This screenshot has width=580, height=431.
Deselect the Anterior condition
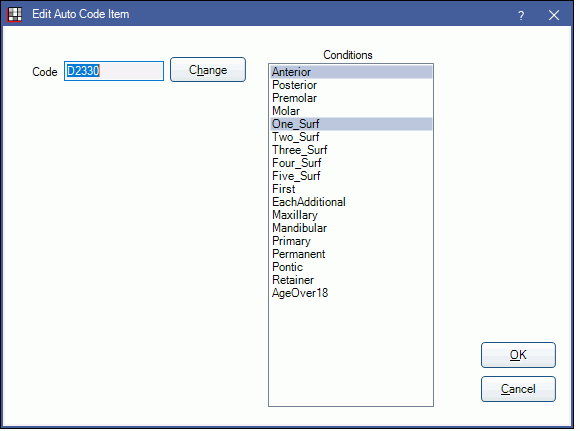click(x=351, y=72)
